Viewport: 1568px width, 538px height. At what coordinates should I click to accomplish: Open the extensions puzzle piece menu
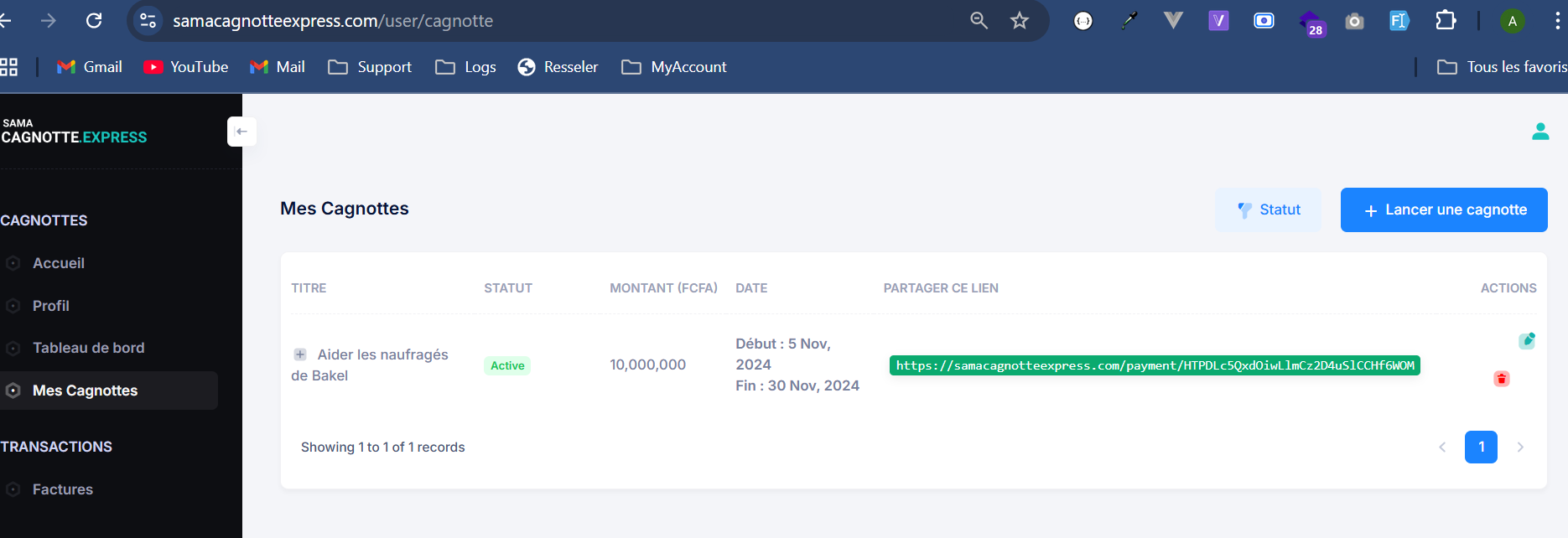pos(1446,20)
